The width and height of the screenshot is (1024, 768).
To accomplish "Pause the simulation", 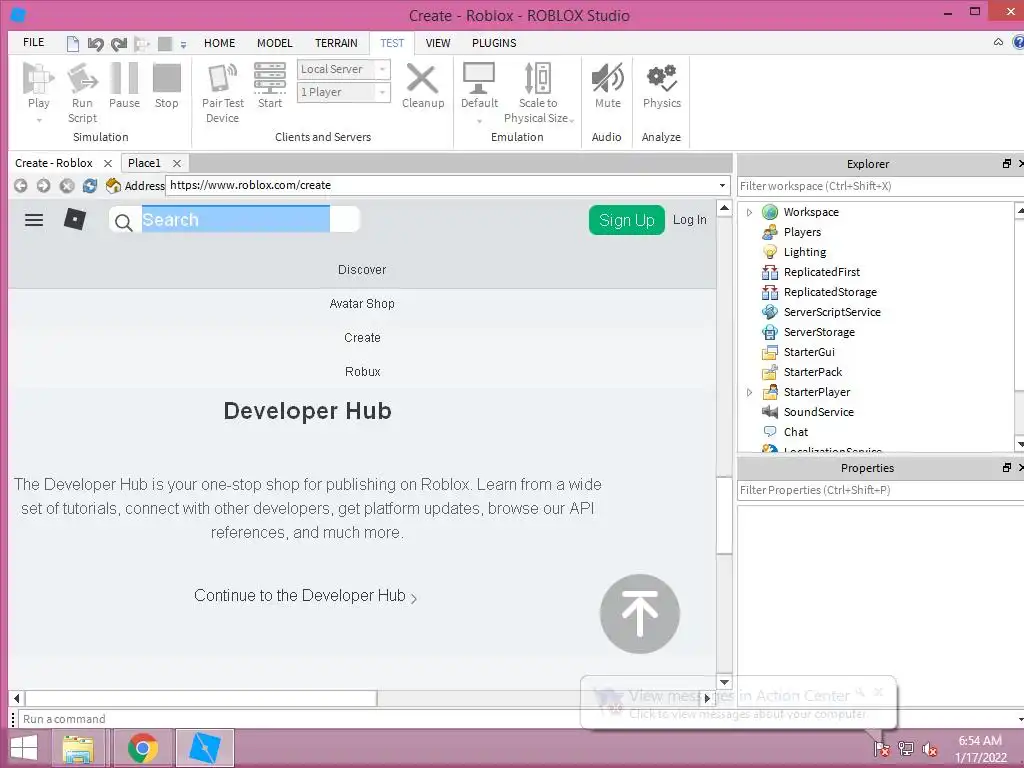I will pyautogui.click(x=124, y=78).
